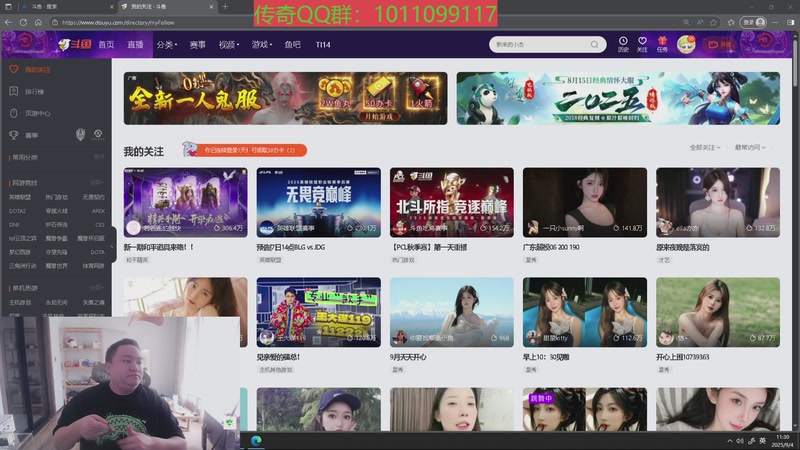Click the 排行榜 ranking sidebar icon
The image size is (800, 450).
[x=14, y=91]
